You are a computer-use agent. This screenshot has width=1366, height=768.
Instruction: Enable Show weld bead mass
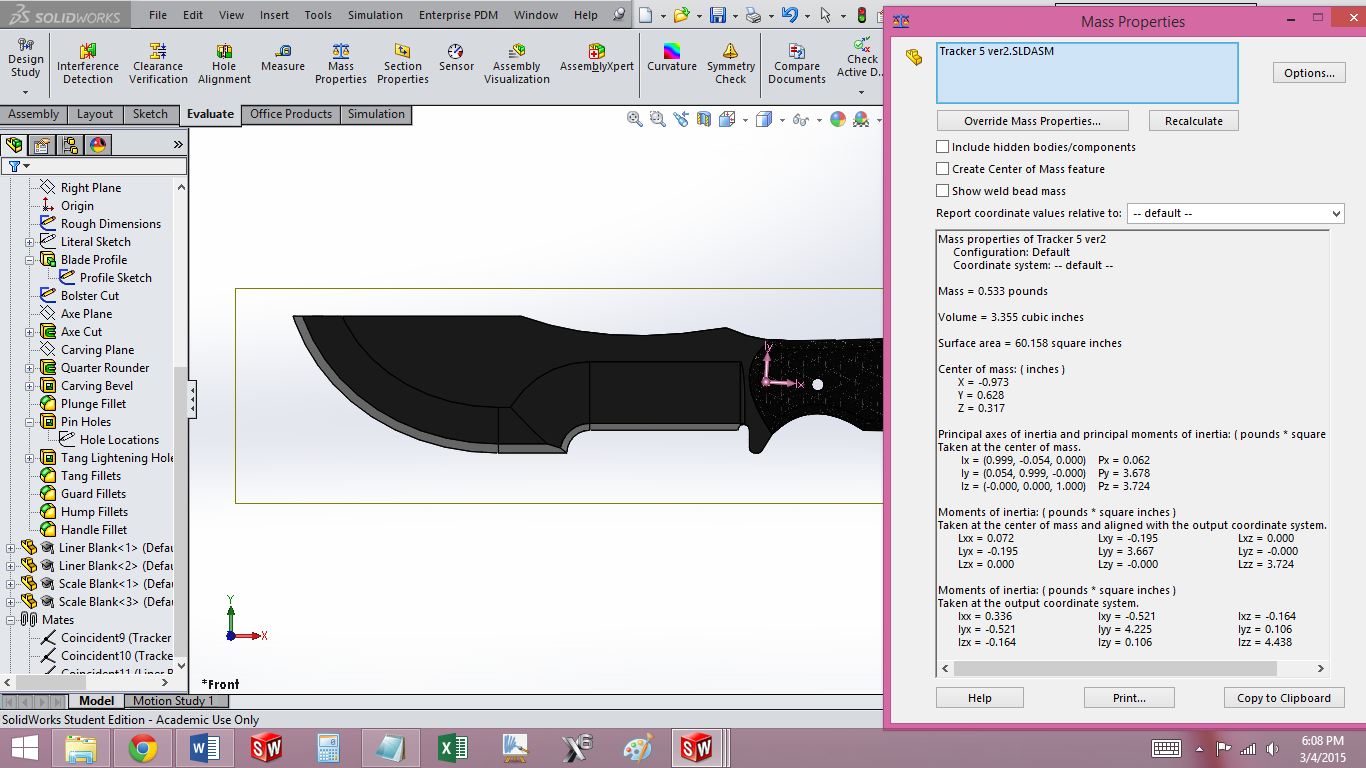point(941,191)
